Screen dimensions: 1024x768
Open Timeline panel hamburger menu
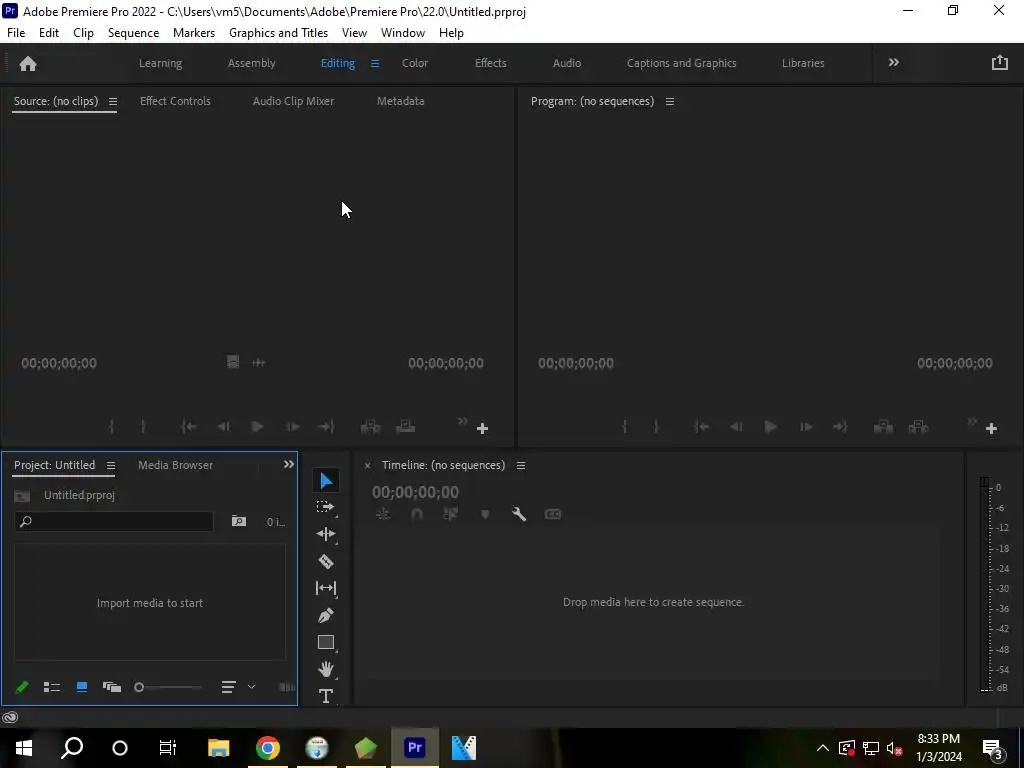[x=521, y=466]
